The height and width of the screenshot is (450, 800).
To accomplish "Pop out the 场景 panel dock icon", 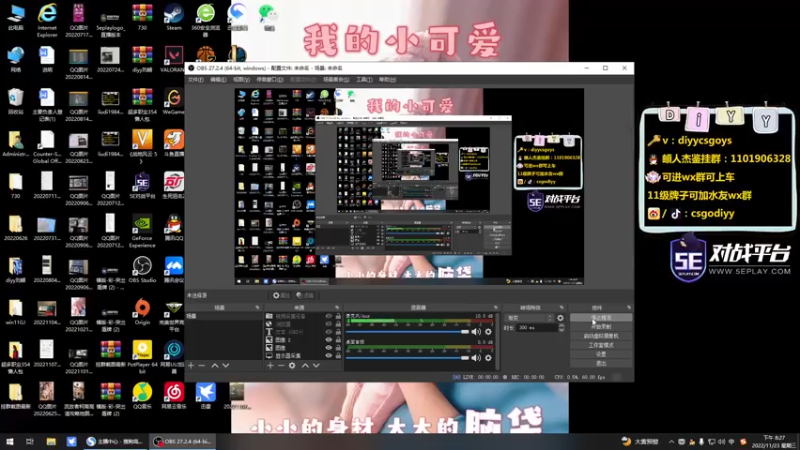I will (257, 308).
